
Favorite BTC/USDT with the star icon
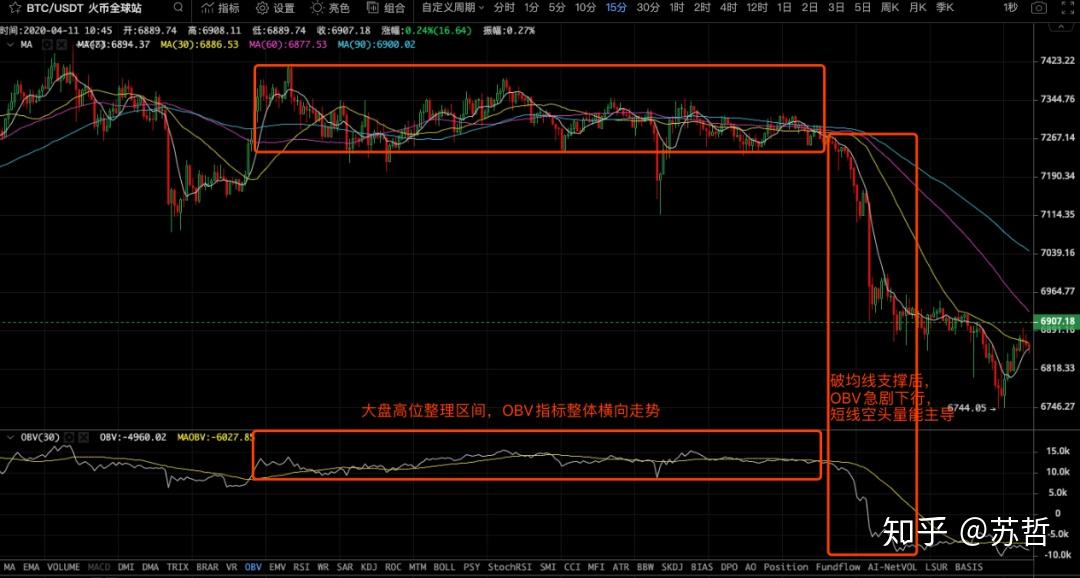[x=14, y=8]
